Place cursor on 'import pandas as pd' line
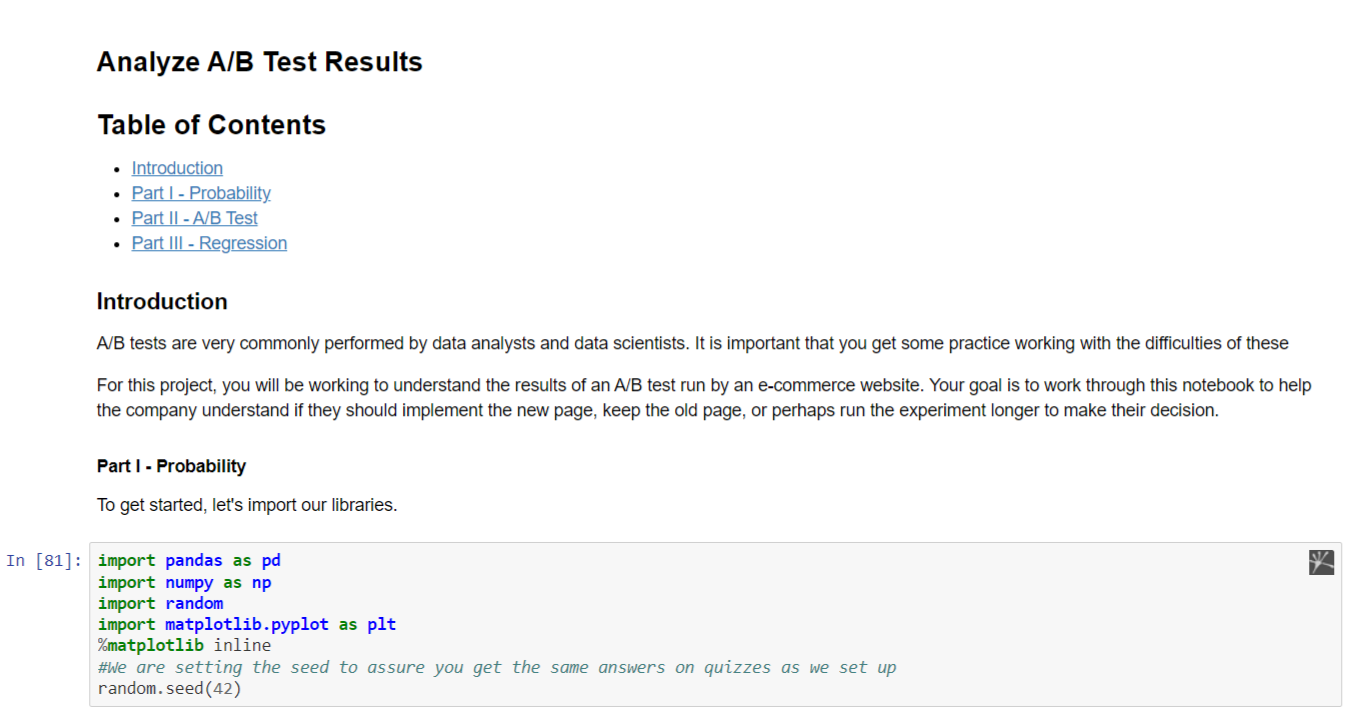The image size is (1365, 712). coord(189,561)
